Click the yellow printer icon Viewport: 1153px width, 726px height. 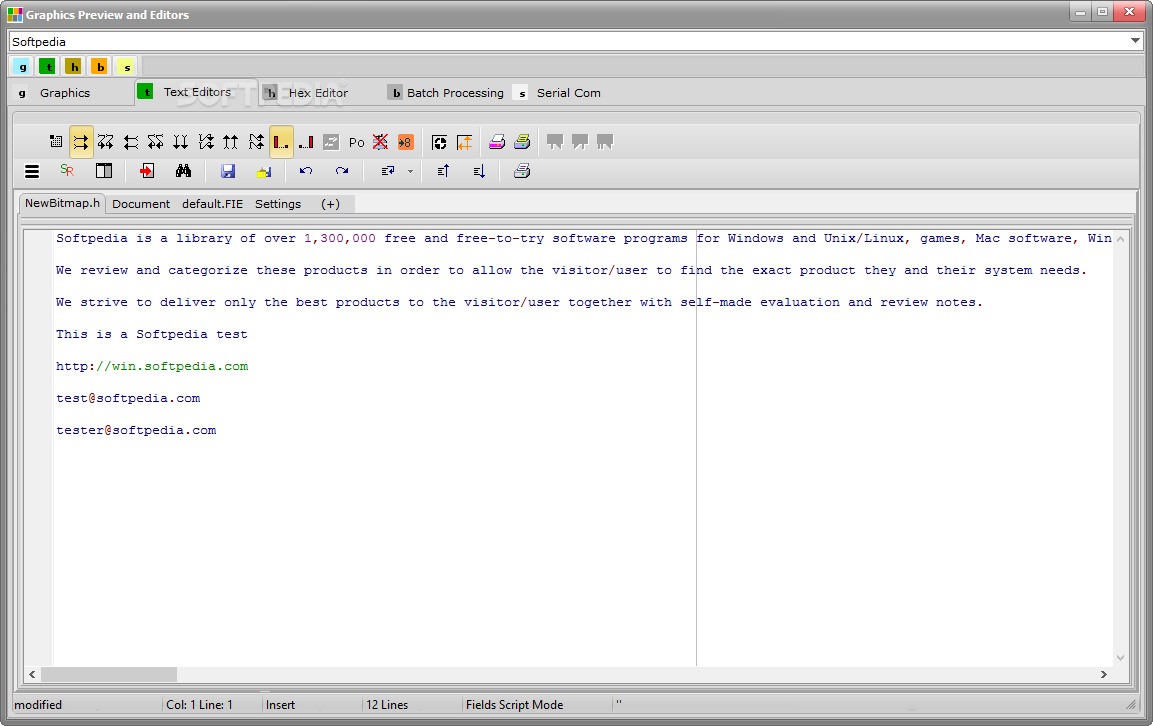point(522,142)
